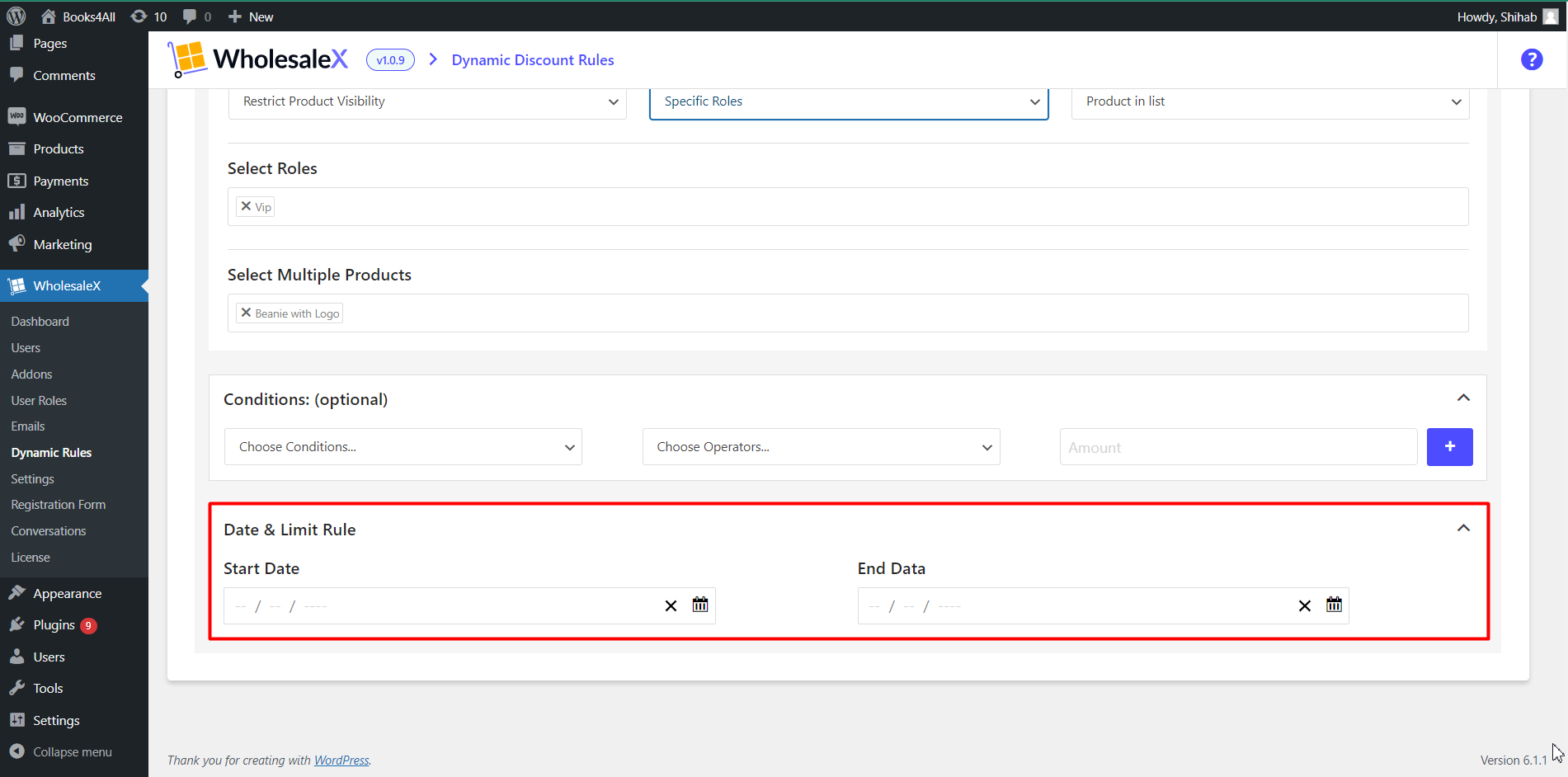Open the Analytics bar chart icon
This screenshot has width=1568, height=777.
(16, 212)
